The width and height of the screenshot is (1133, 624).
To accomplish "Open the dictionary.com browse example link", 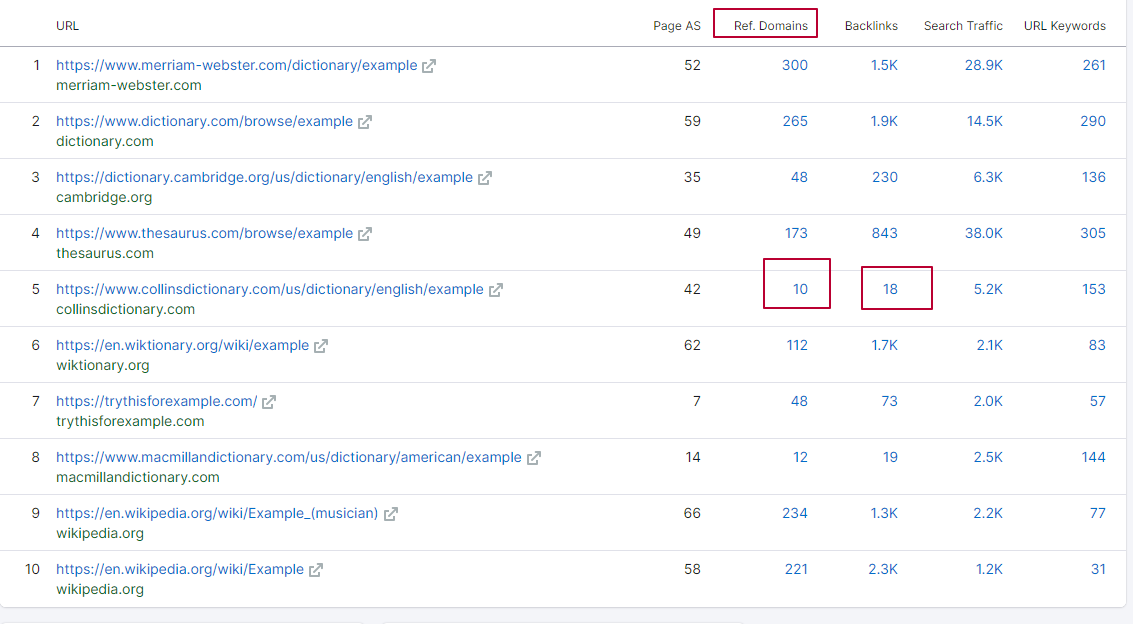I will pos(204,121).
